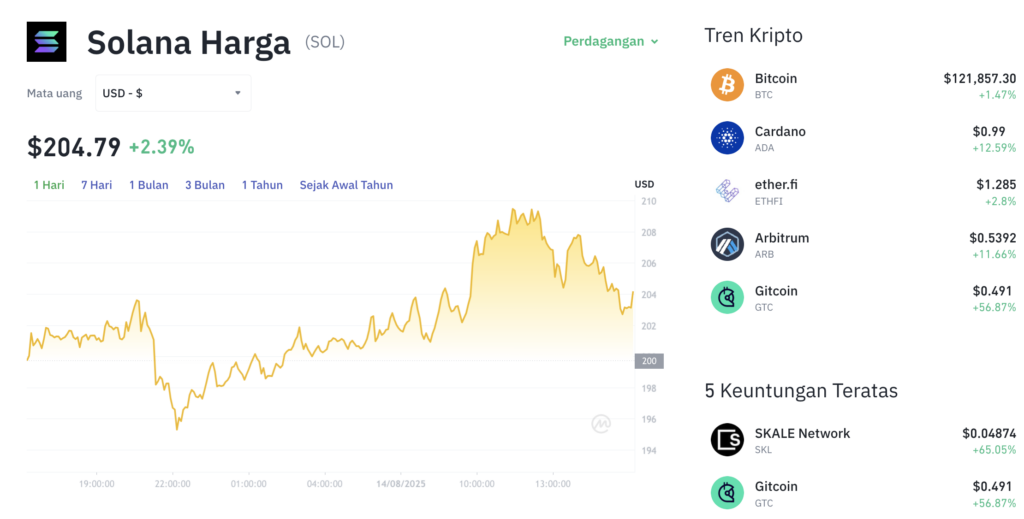Screen dimensions: 1024x519
Task: Select the 1 Tahun timeframe
Action: (262, 185)
